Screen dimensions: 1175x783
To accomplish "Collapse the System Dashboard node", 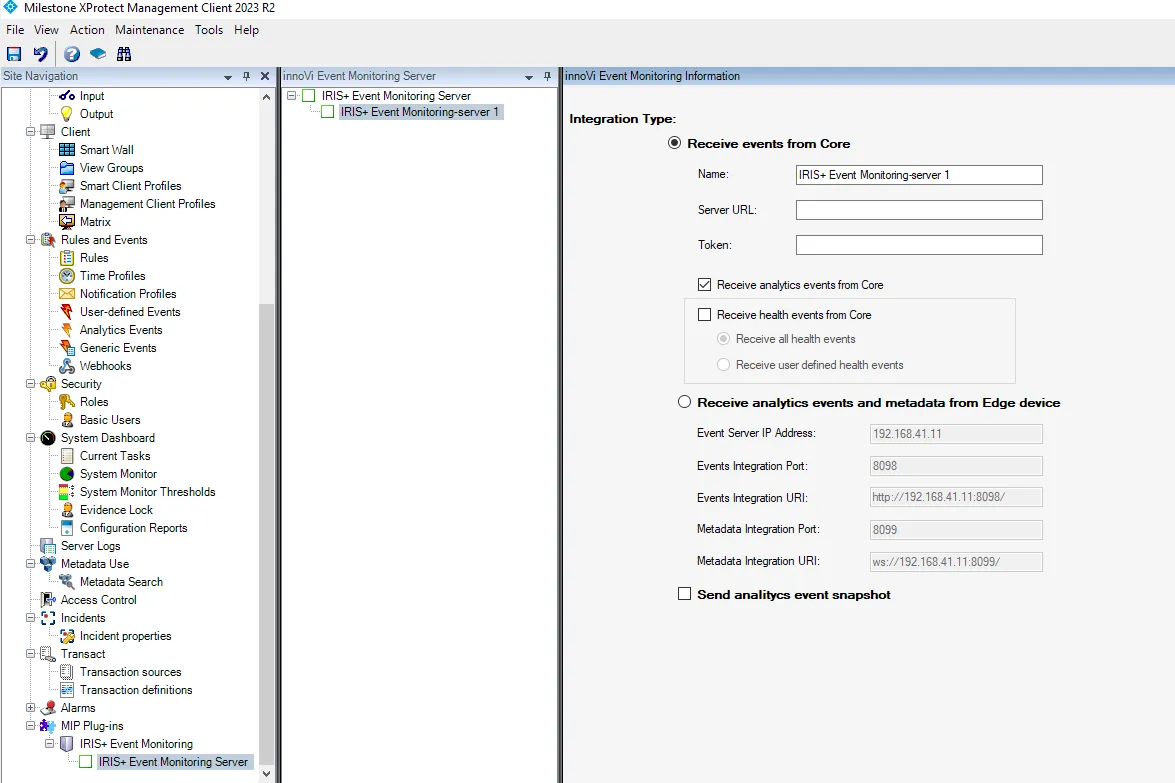I will [x=31, y=438].
